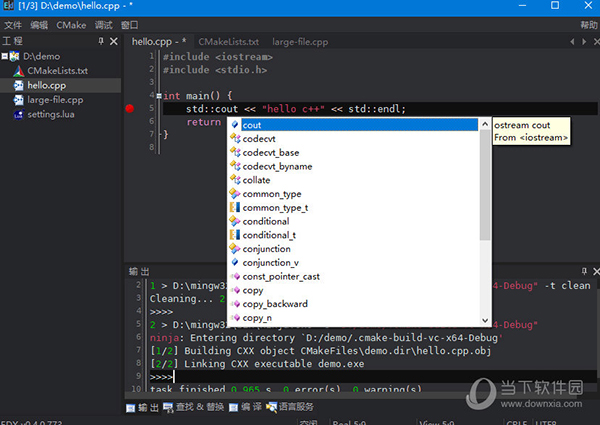This screenshot has height=425, width=600.
Task: Collapse the main() code fold on line 4
Action: [159, 96]
